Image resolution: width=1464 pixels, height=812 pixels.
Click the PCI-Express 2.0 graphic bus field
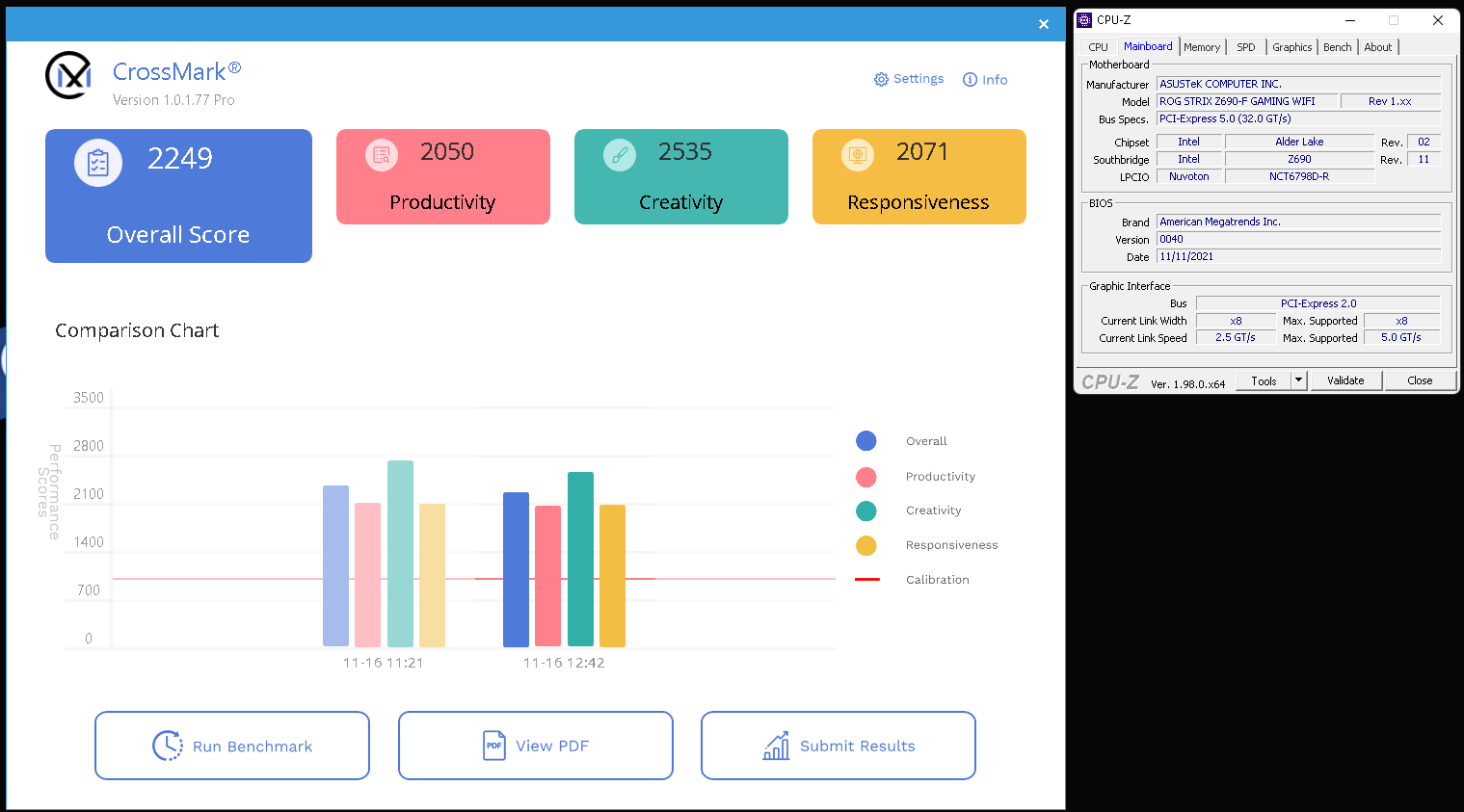tap(1318, 303)
